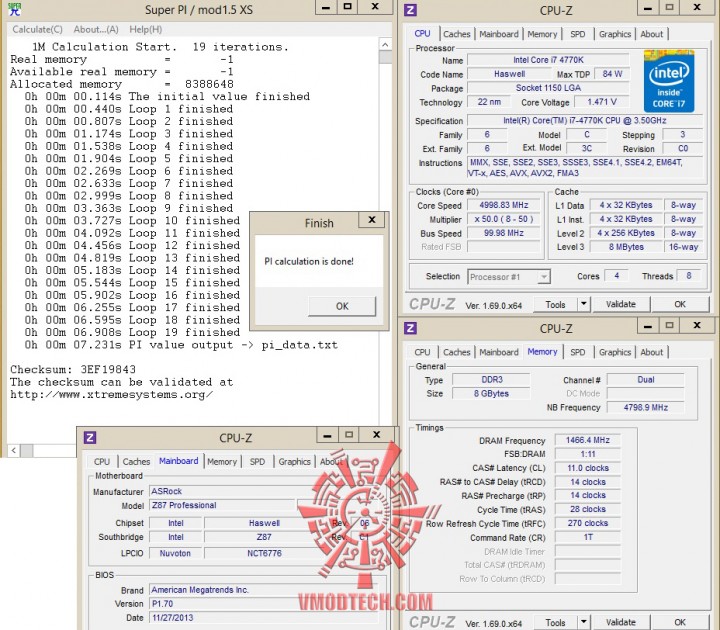Open Help menu in Super PI

coord(146,29)
